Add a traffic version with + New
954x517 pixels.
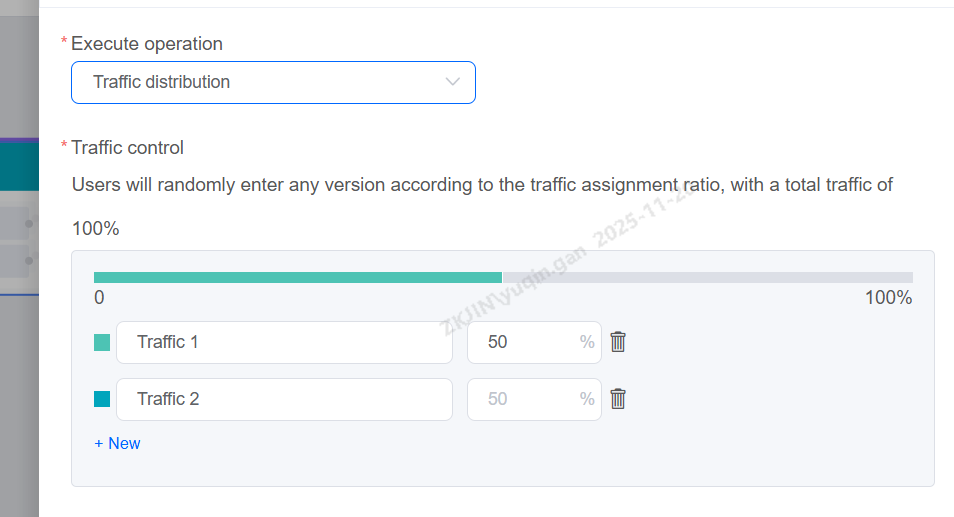coord(117,443)
